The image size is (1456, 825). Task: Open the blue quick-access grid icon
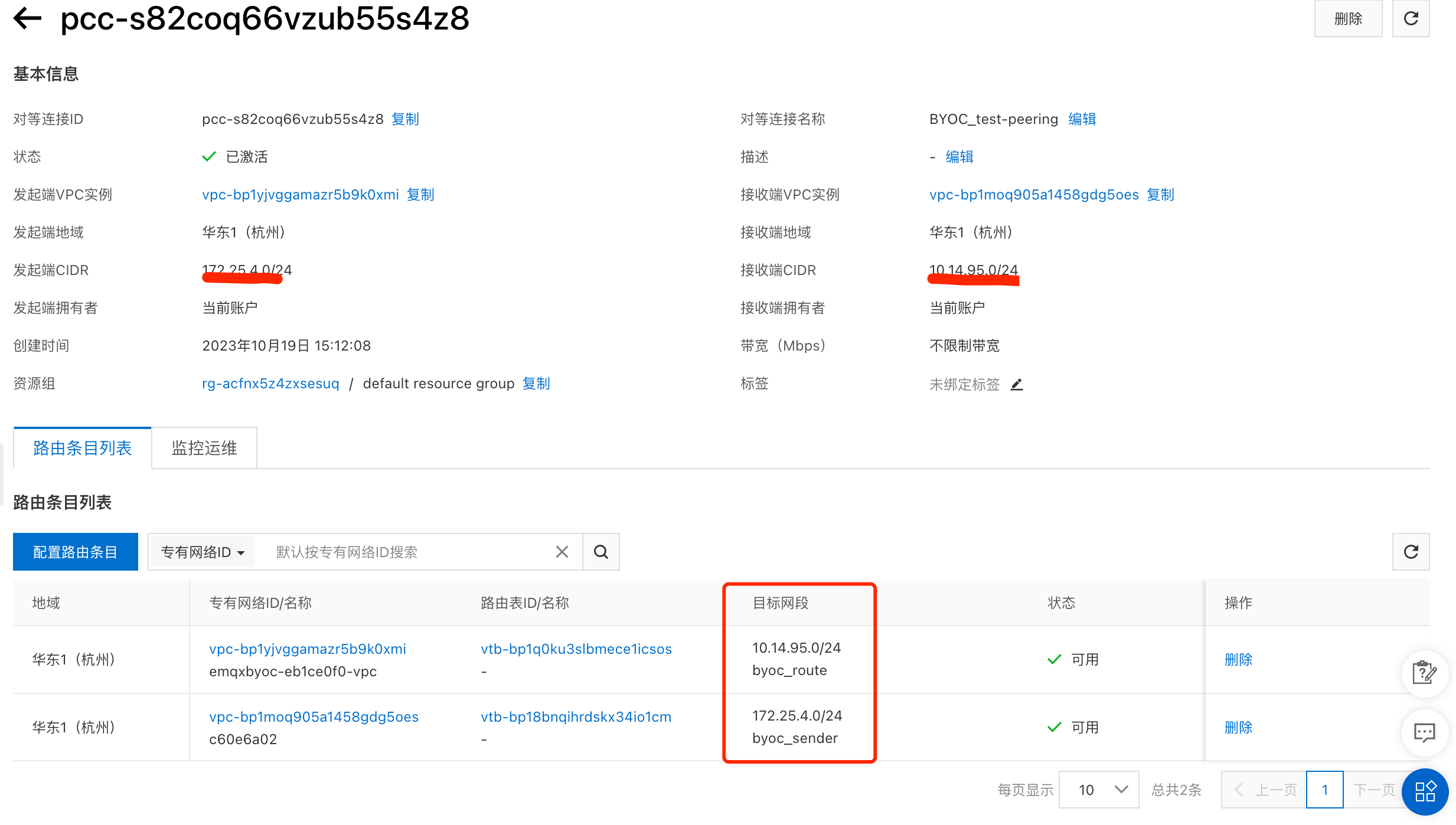point(1425,791)
